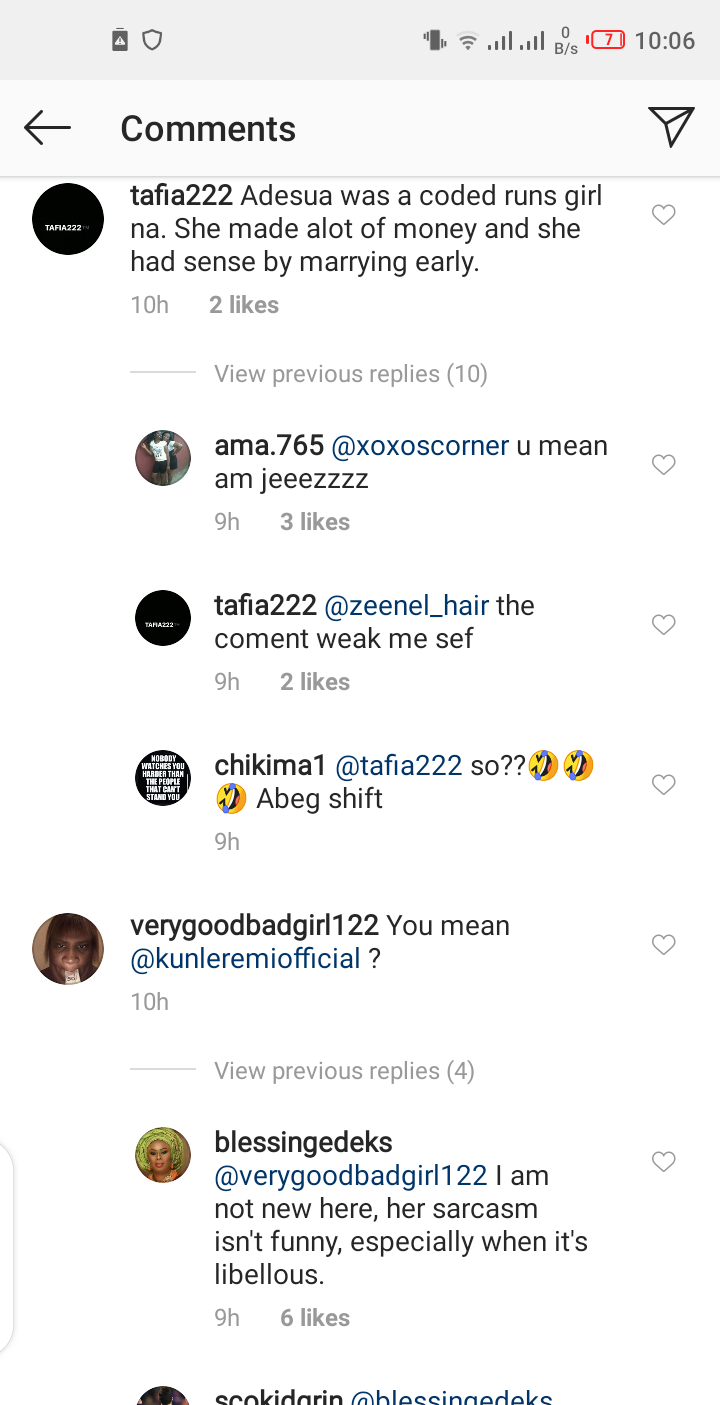Like tafia222's comment about Adesua

[x=664, y=214]
